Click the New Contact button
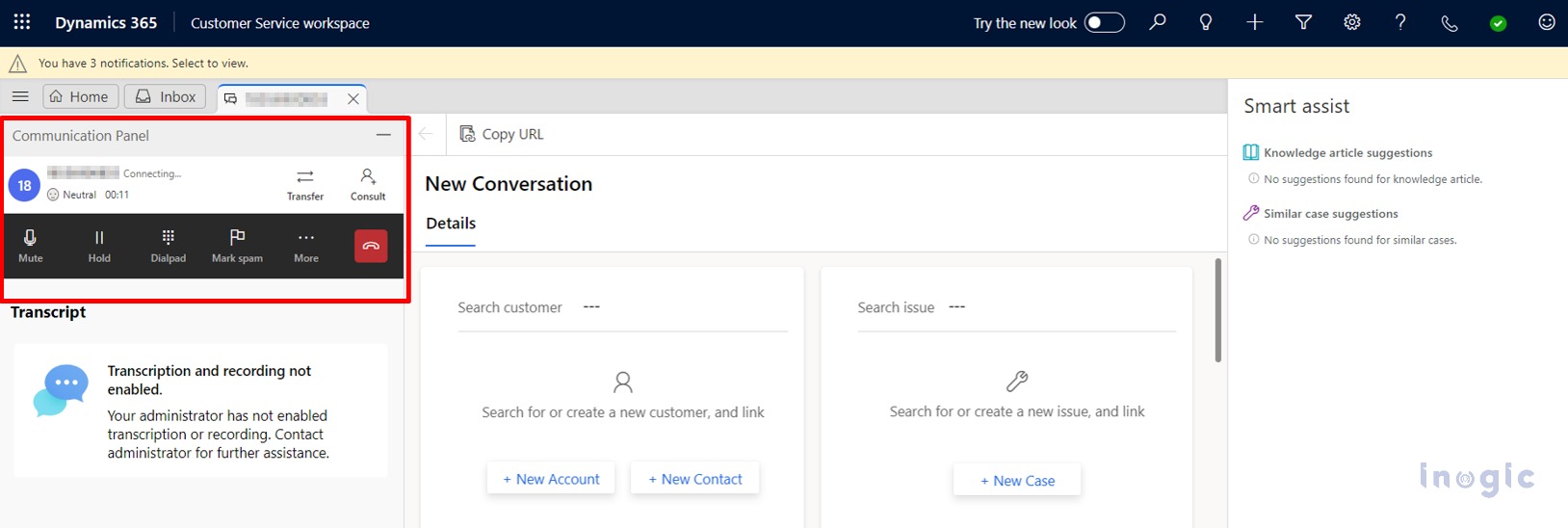The image size is (1568, 528). [694, 479]
